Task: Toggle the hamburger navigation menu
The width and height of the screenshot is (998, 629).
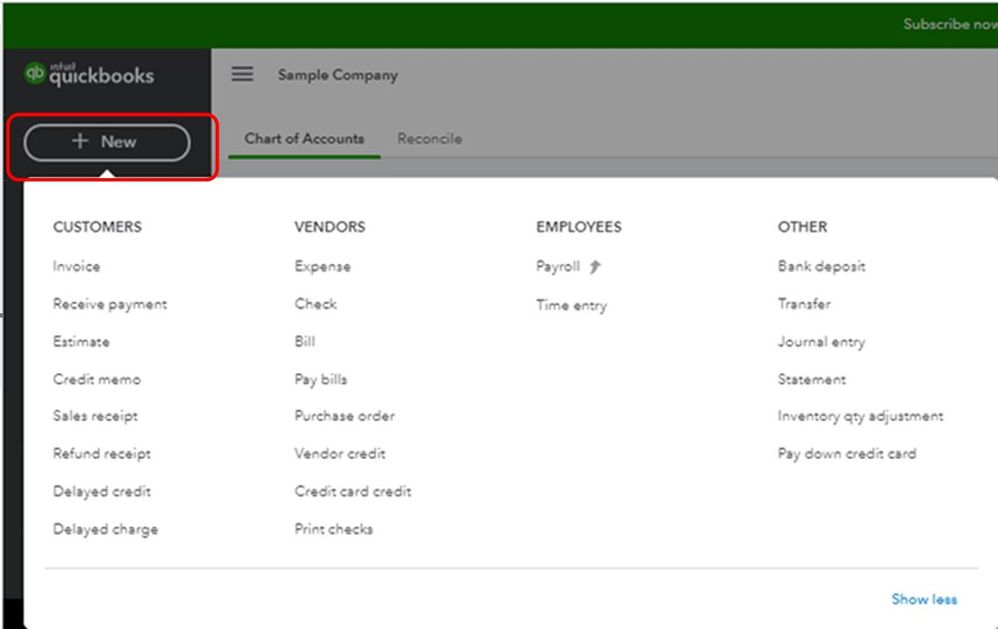Action: click(x=242, y=75)
